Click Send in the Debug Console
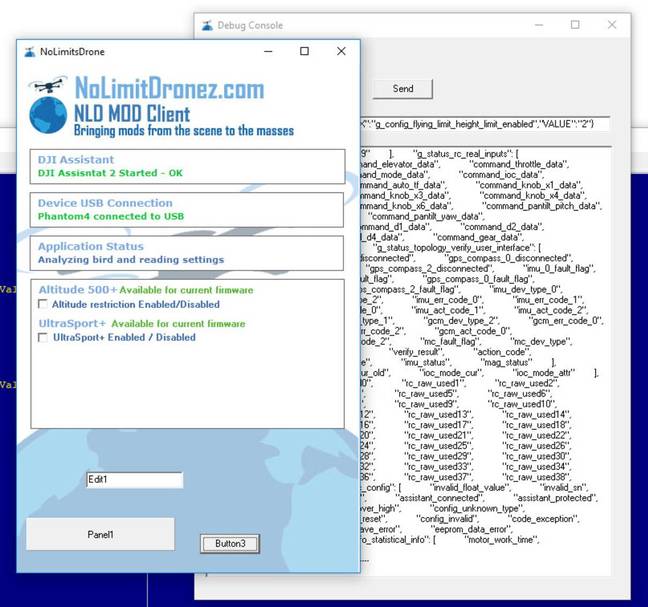This screenshot has width=648, height=607. click(x=403, y=89)
